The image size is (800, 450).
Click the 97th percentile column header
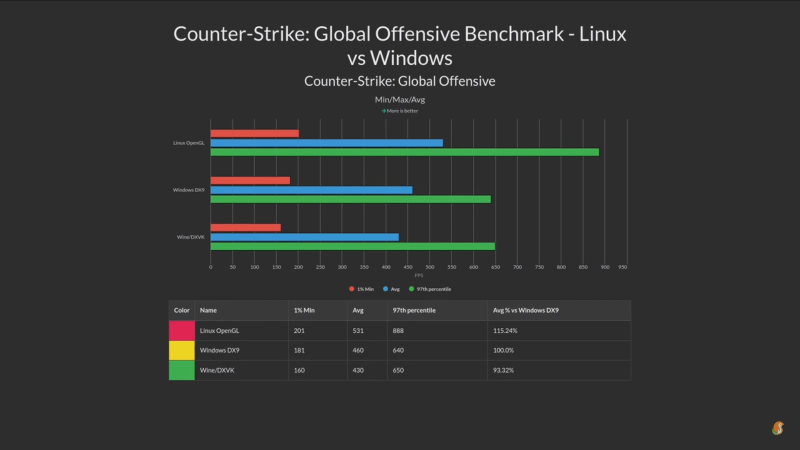pos(415,311)
